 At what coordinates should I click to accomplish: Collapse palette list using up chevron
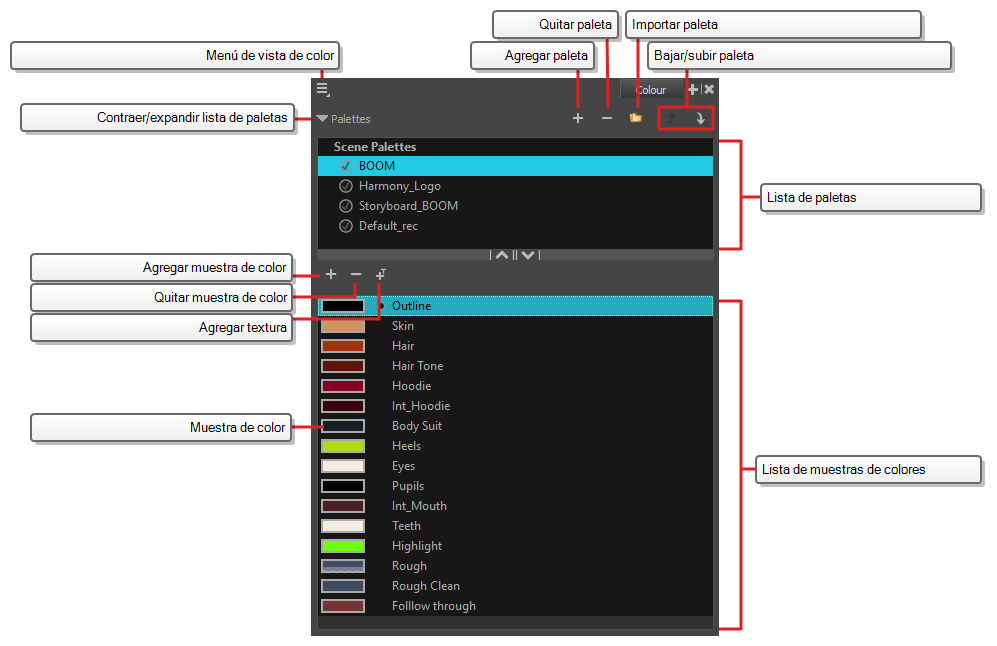tap(502, 256)
